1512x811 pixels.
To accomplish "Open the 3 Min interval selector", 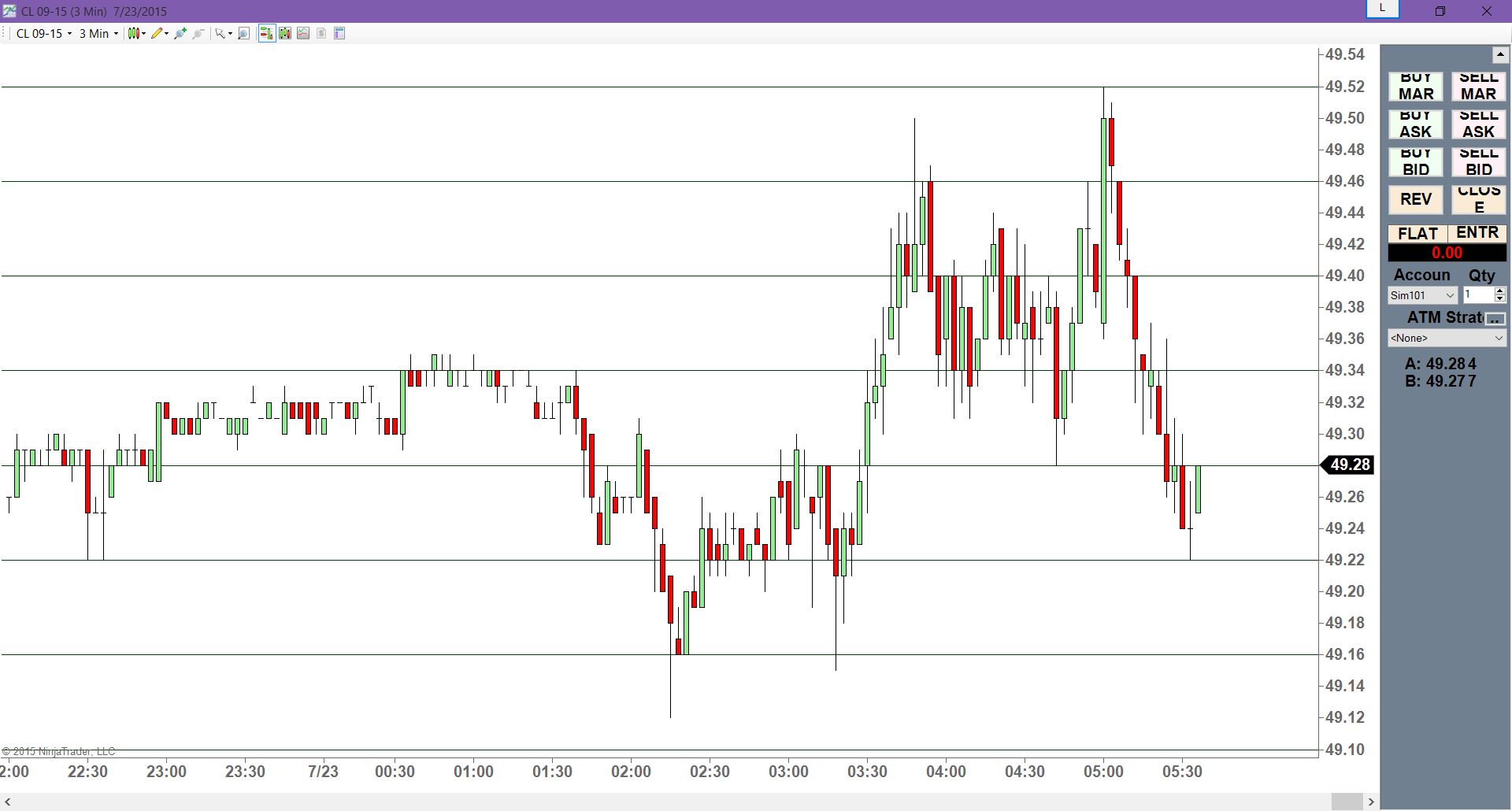I will pos(98,33).
